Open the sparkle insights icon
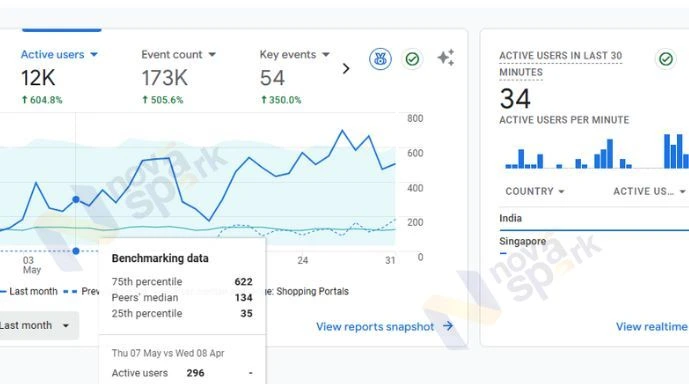The width and height of the screenshot is (689, 384). pyautogui.click(x=446, y=58)
